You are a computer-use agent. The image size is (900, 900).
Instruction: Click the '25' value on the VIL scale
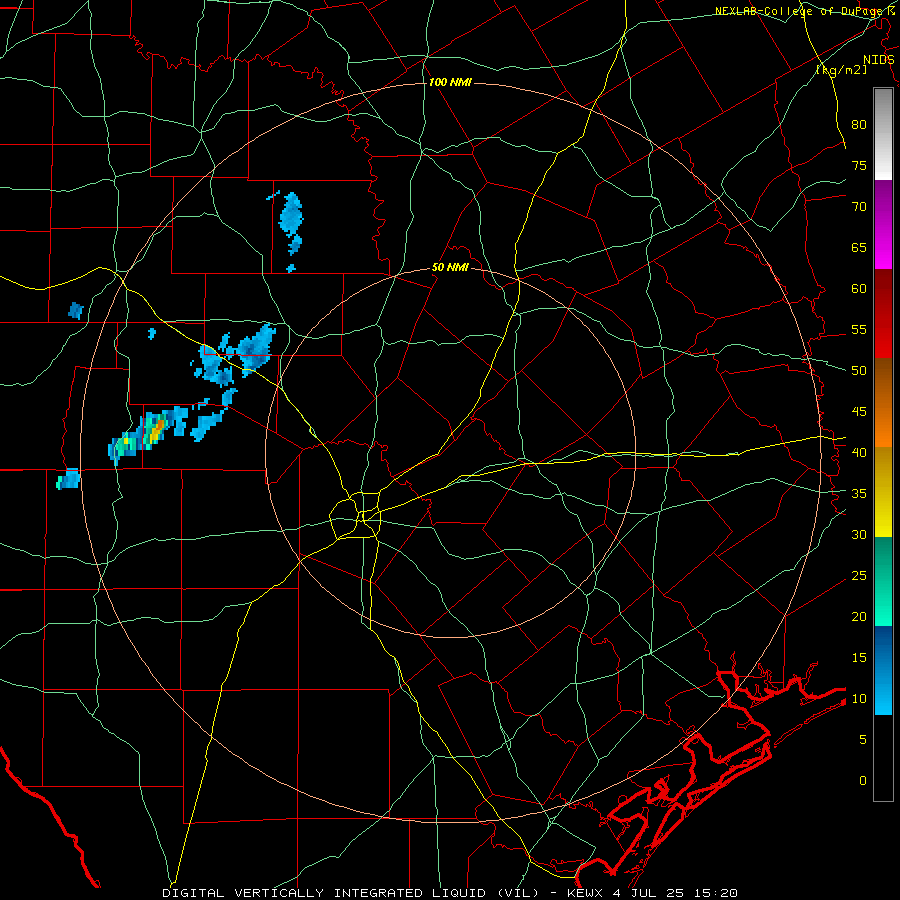[x=859, y=576]
